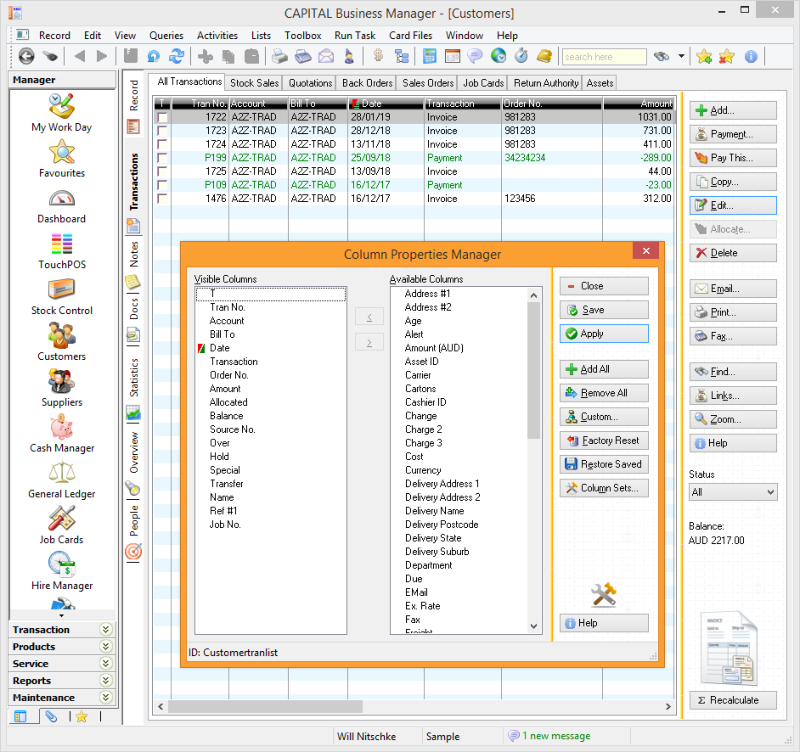The image size is (800, 752).
Task: Open the Queries menu
Action: pos(166,35)
